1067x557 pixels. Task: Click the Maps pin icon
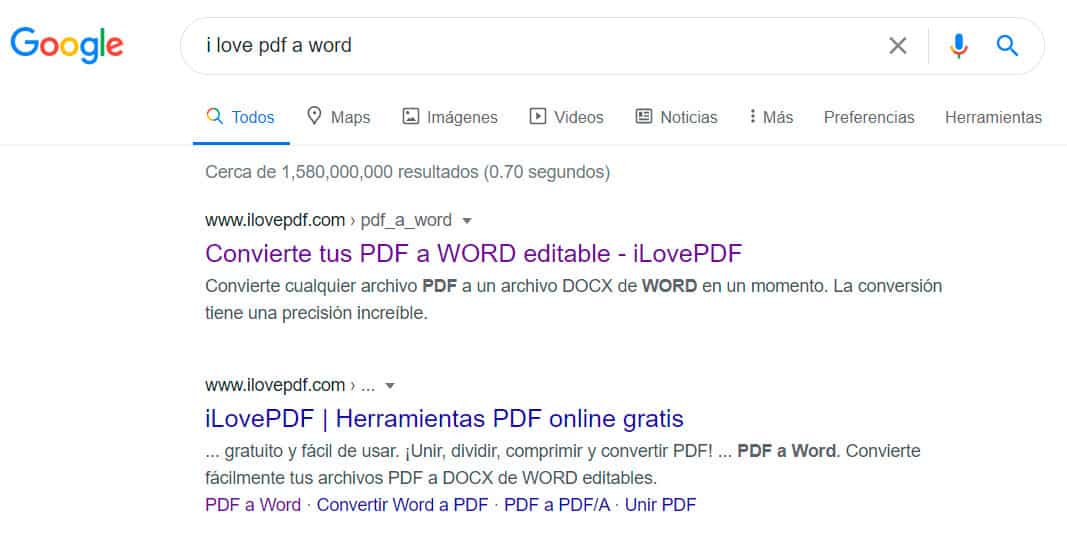tap(314, 116)
